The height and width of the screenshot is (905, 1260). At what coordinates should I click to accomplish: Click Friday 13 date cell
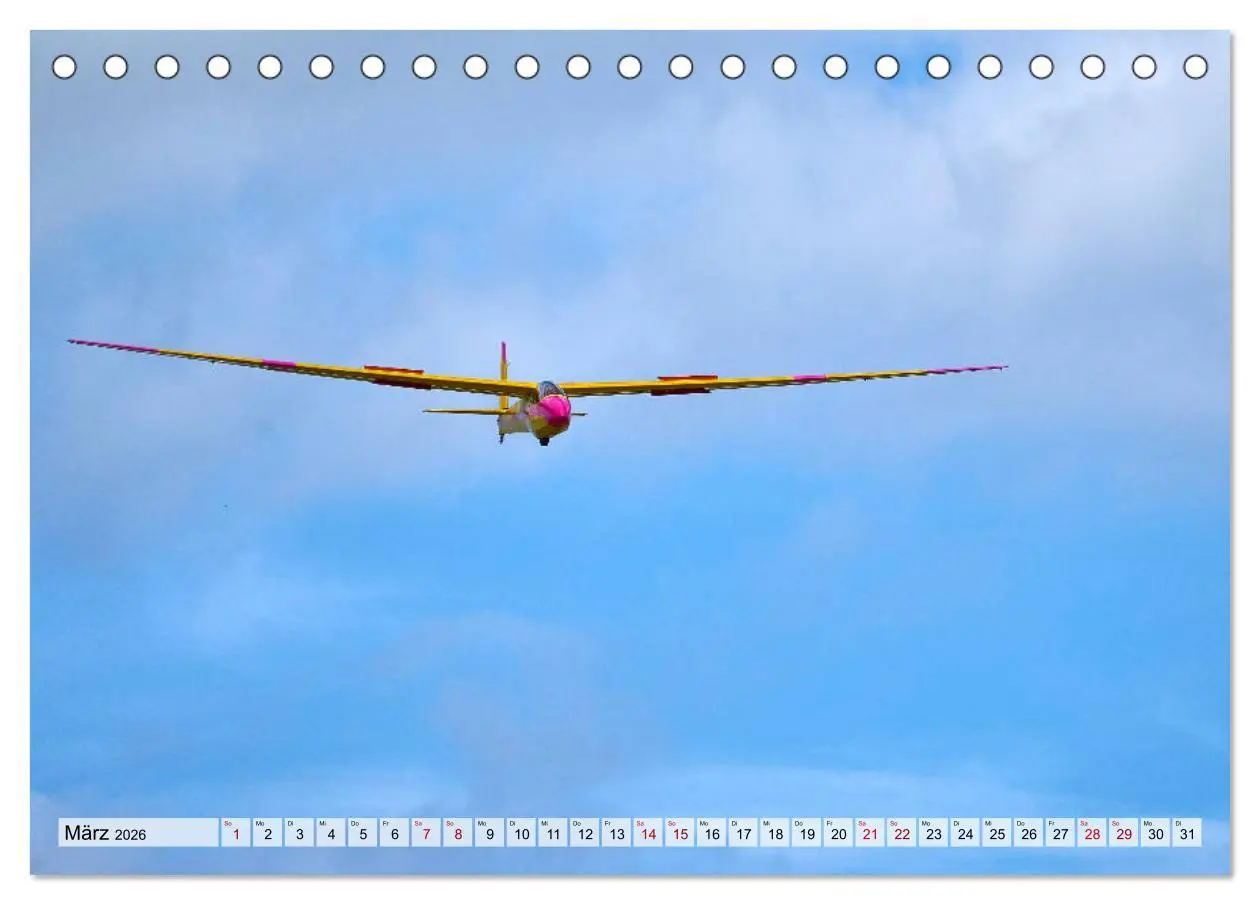tap(616, 833)
